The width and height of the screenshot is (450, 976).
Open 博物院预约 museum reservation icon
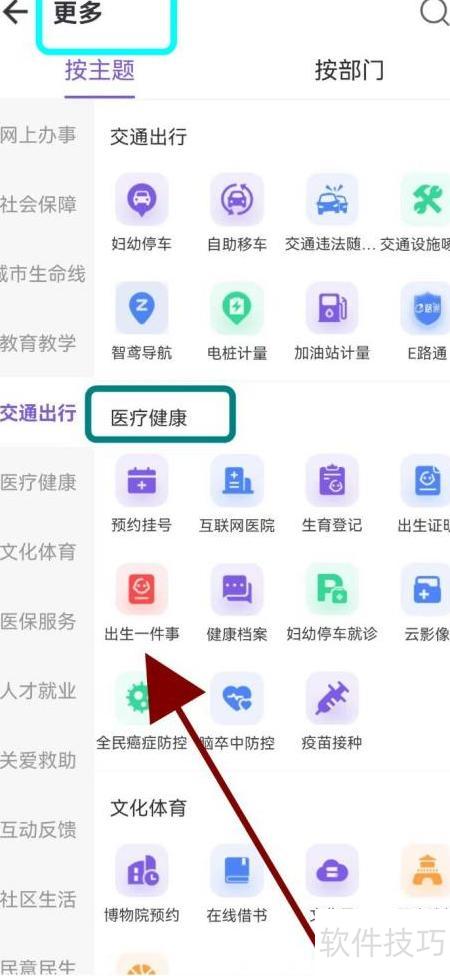coord(141,870)
